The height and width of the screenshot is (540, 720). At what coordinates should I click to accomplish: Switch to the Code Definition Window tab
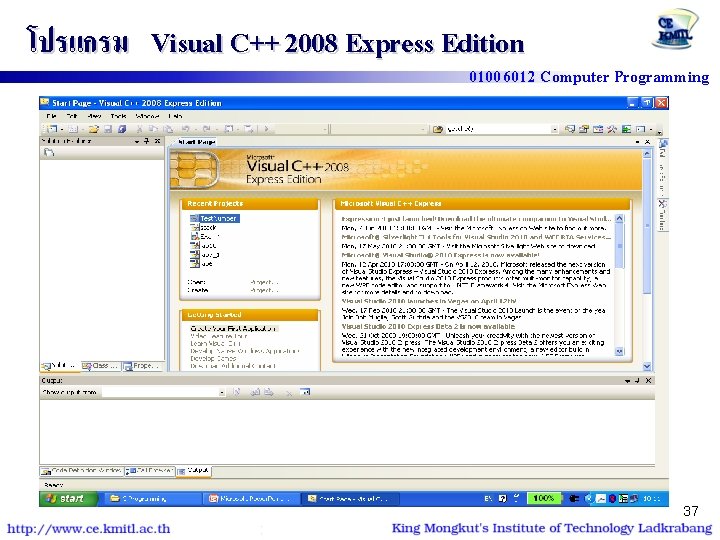click(82, 471)
